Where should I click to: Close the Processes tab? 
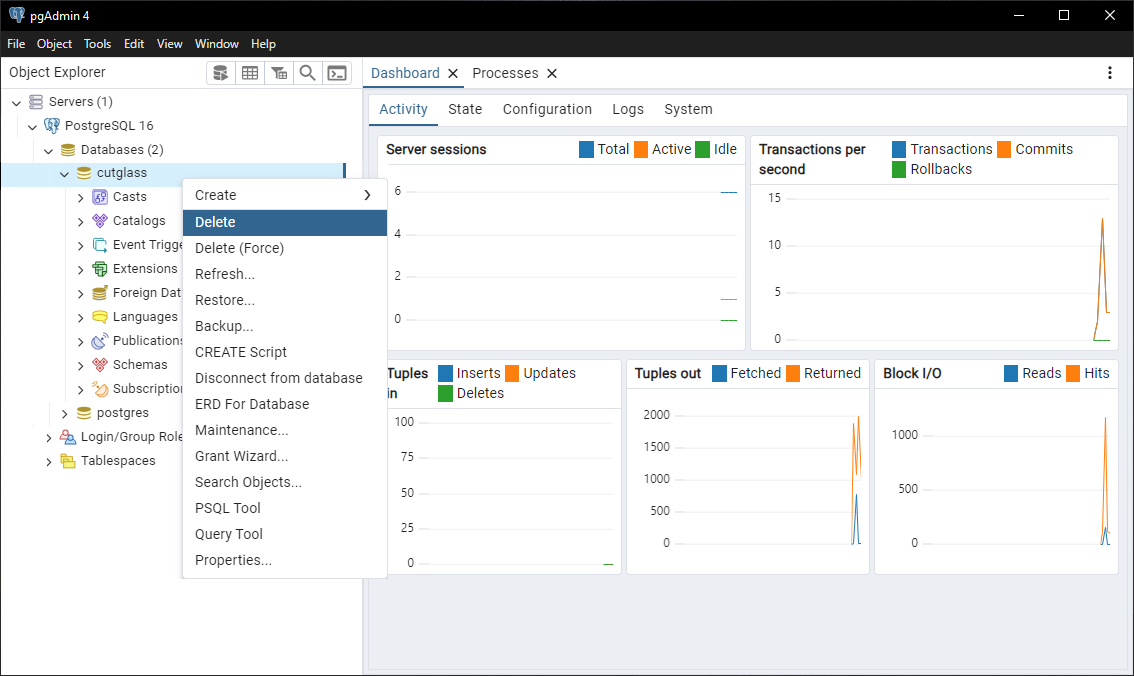[552, 73]
